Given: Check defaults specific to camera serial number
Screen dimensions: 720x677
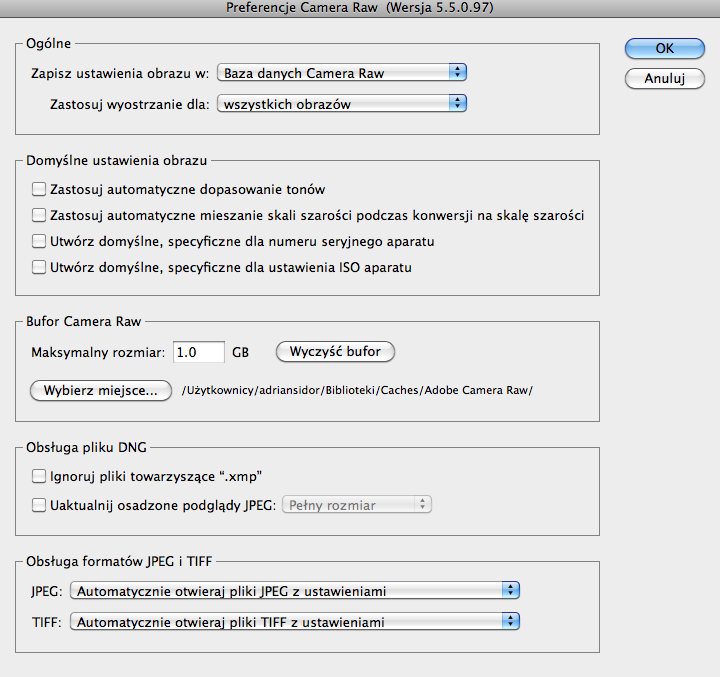Looking at the screenshot, I should (x=39, y=241).
